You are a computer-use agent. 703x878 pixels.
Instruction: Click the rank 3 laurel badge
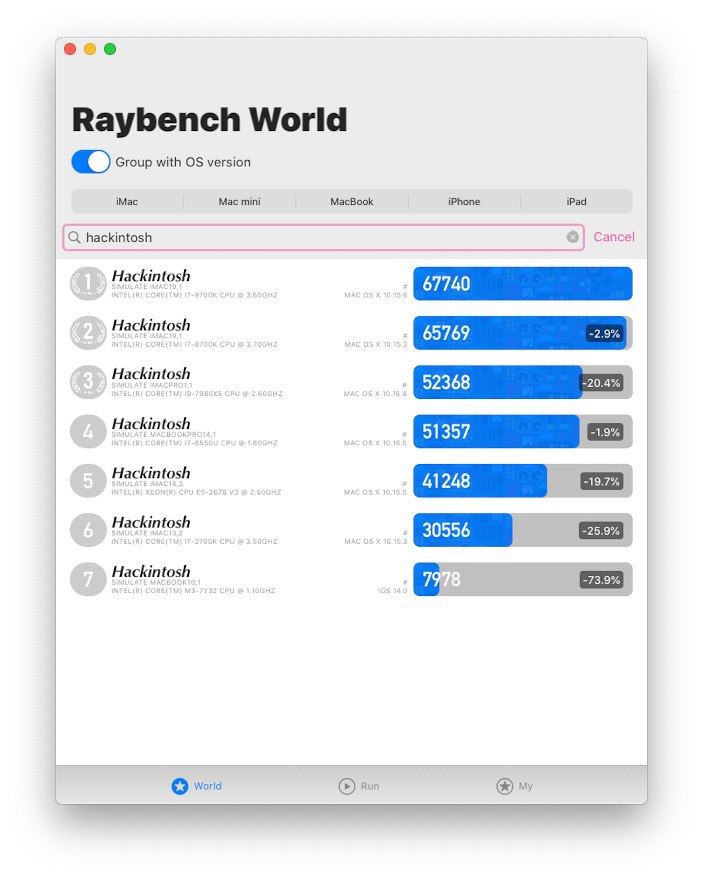point(88,382)
